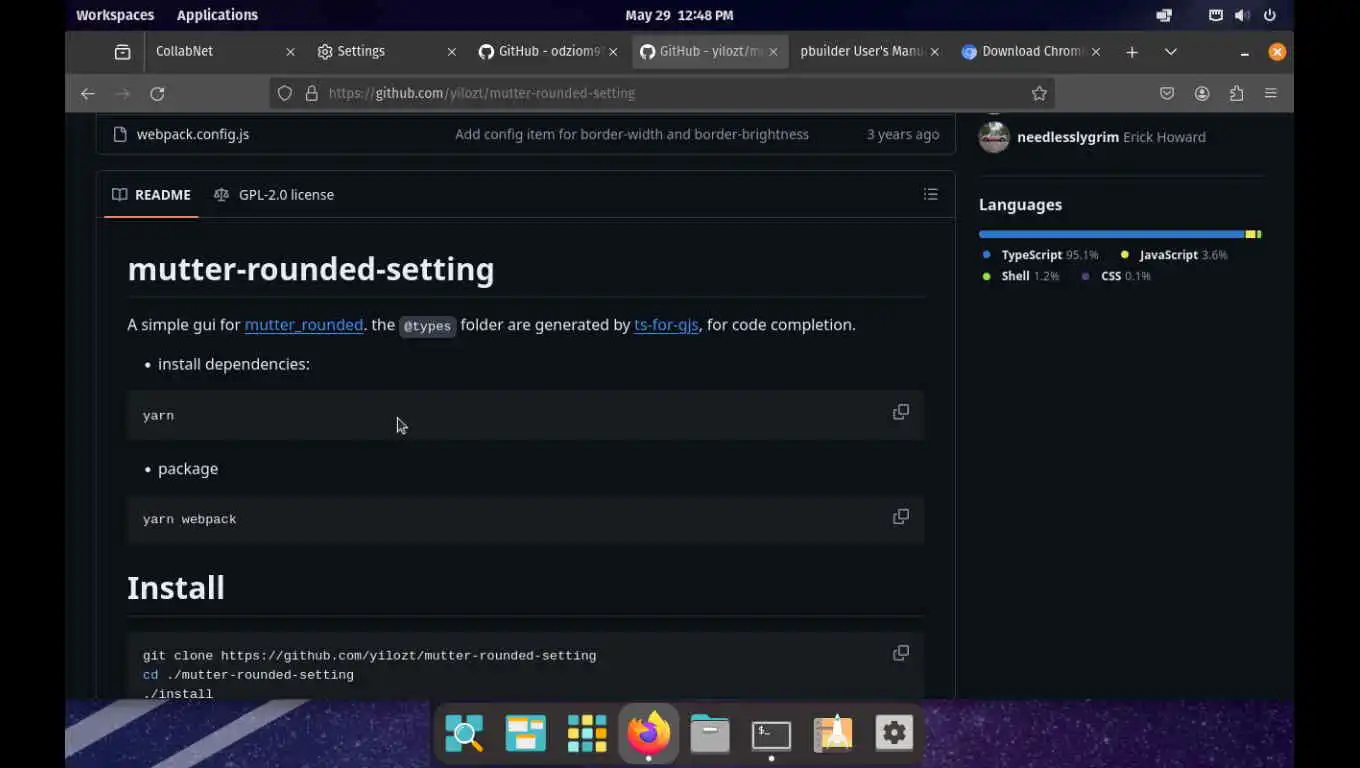This screenshot has width=1360, height=768.
Task: Open the mutter_rounded link
Action: pyautogui.click(x=304, y=325)
